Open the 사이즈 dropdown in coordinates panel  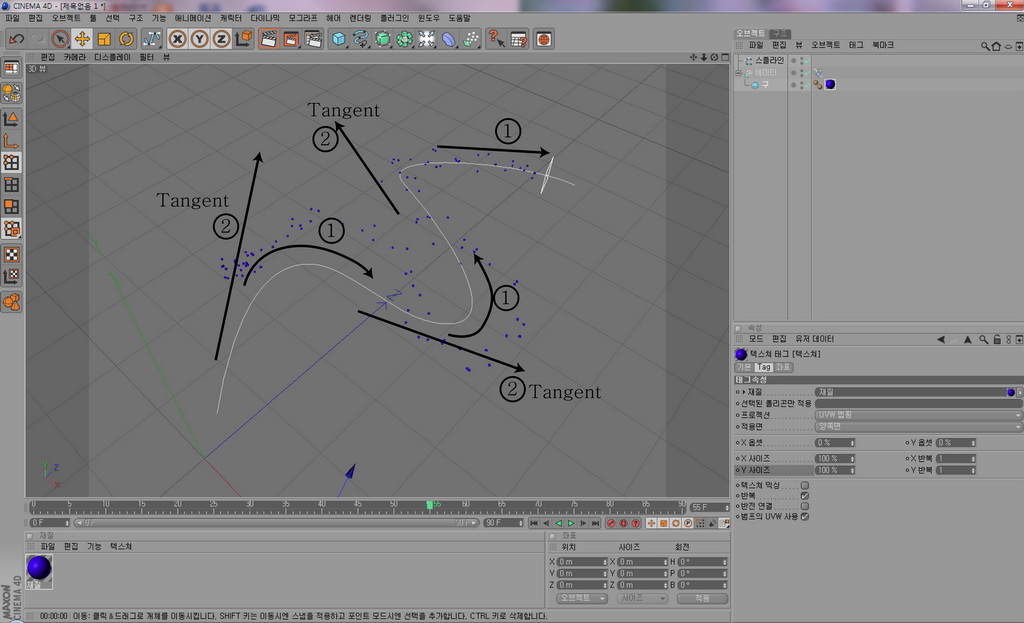[643, 598]
